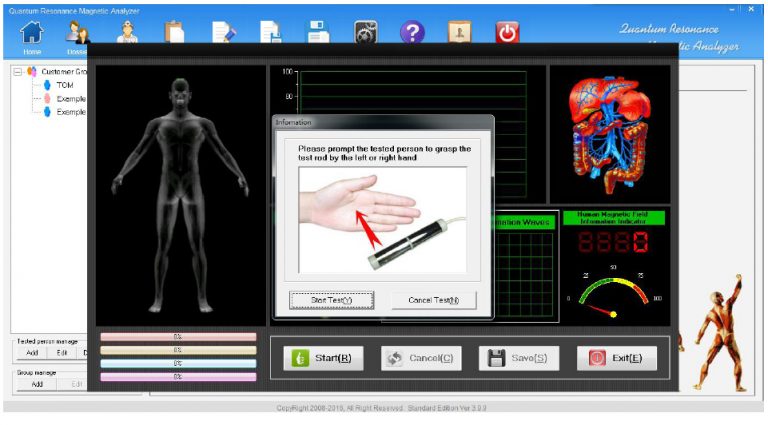Click the red power exit icon
The width and height of the screenshot is (768, 425).
point(508,33)
